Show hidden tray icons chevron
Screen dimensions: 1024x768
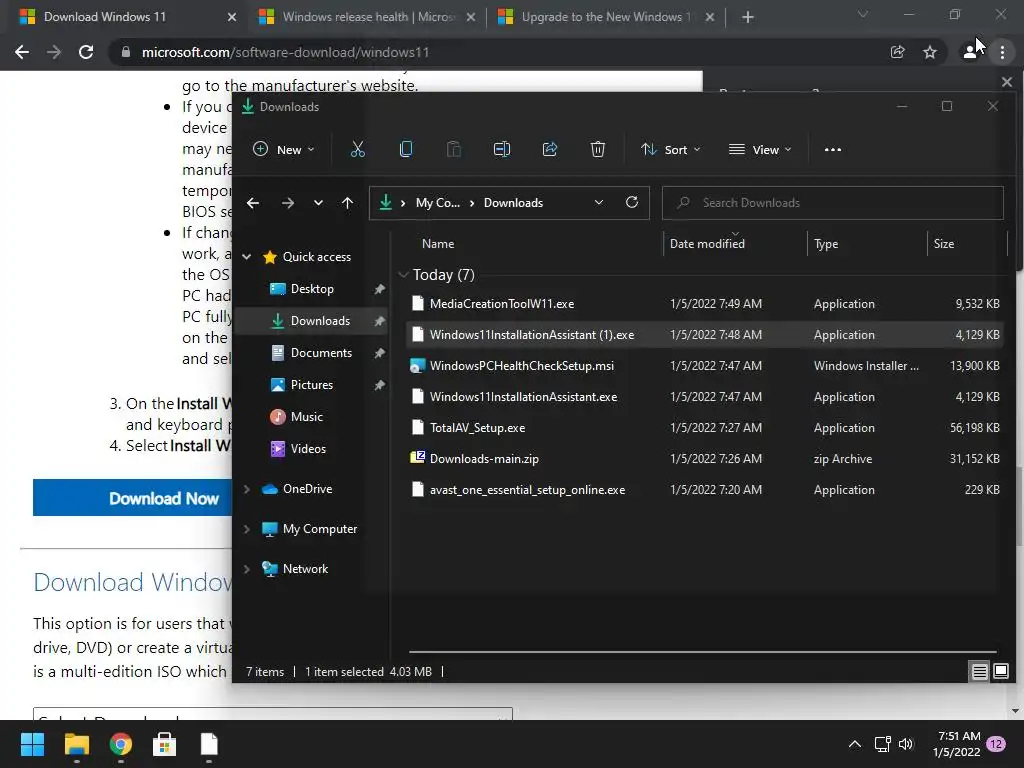point(854,744)
